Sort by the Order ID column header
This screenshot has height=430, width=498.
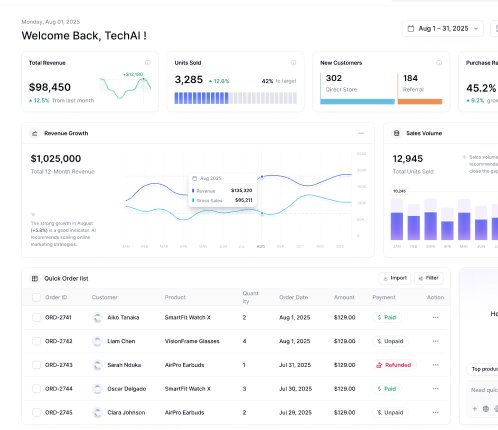56,297
